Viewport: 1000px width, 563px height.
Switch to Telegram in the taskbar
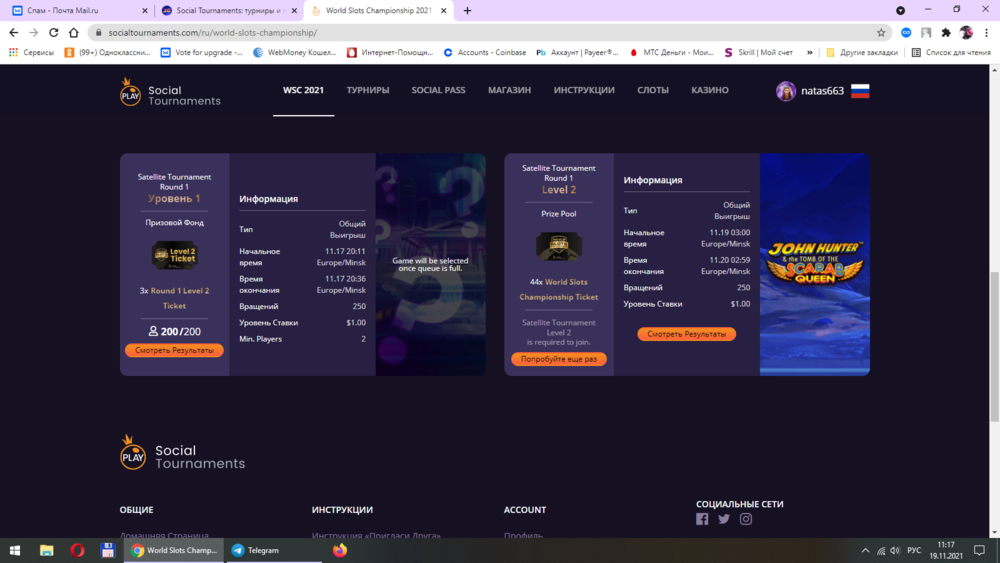point(273,550)
